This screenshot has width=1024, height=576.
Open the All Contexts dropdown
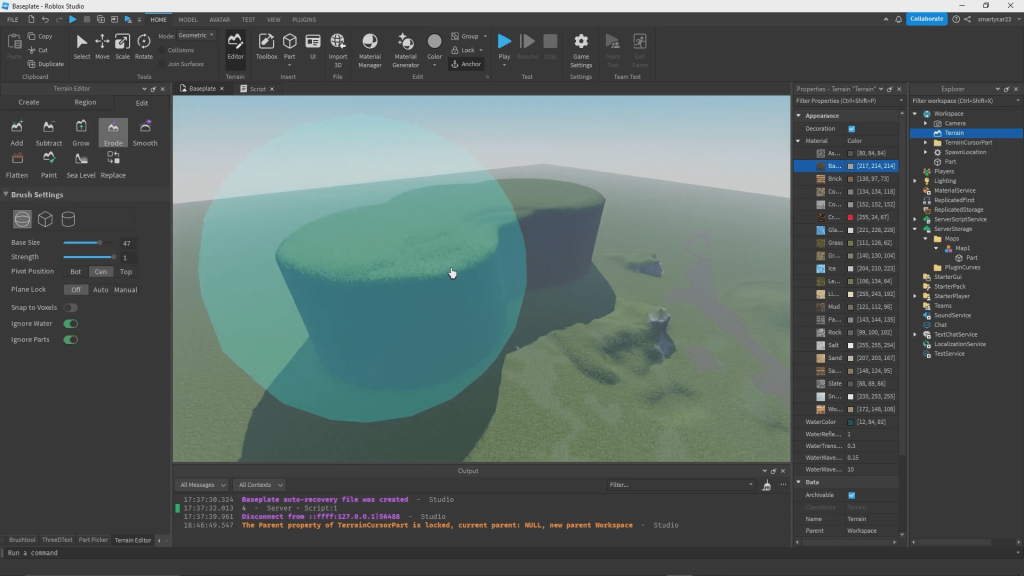point(260,485)
